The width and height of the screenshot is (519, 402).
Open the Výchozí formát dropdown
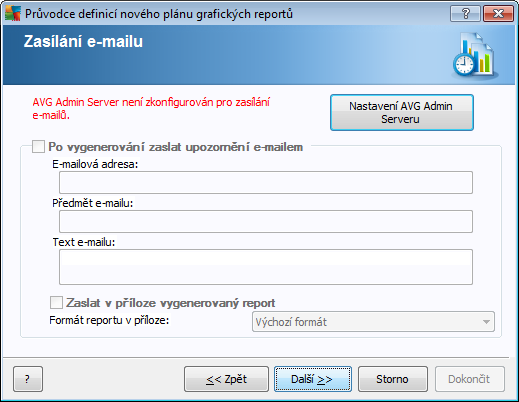click(x=373, y=322)
